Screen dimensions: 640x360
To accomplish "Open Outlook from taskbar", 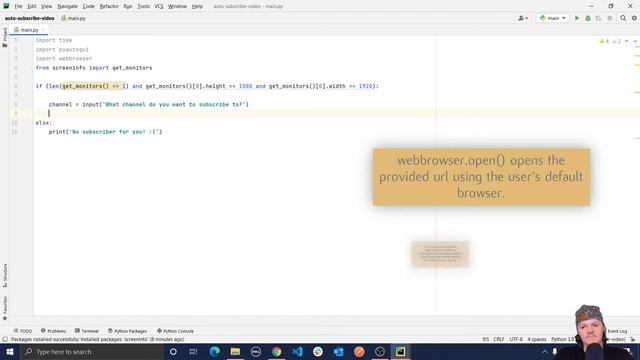I will click(x=338, y=352).
